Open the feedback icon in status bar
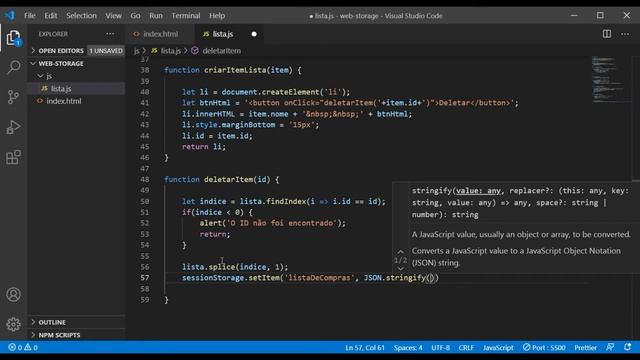The height and width of the screenshot is (360, 640). pos(610,347)
